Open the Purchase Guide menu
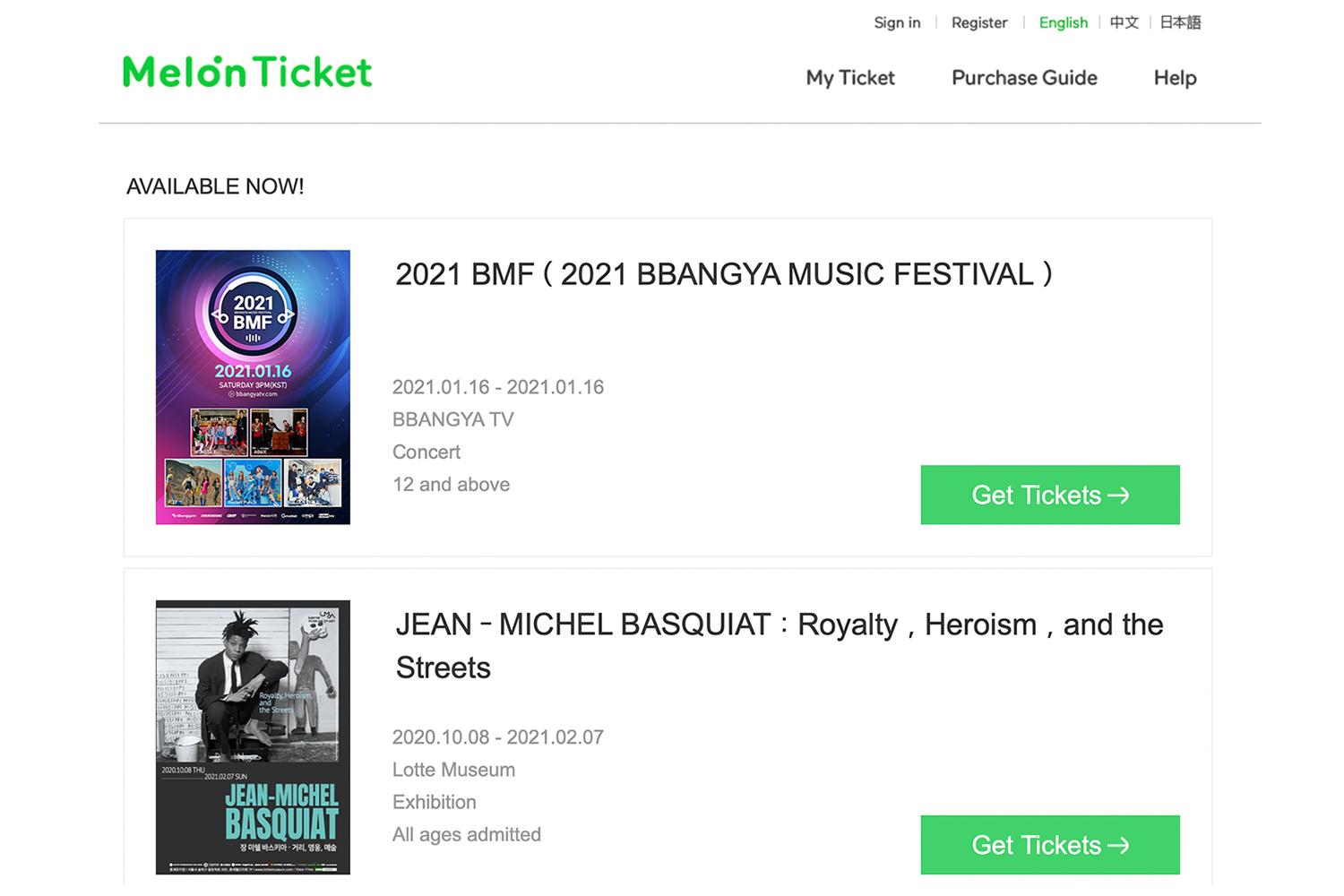The width and height of the screenshot is (1344, 896). [x=1024, y=78]
